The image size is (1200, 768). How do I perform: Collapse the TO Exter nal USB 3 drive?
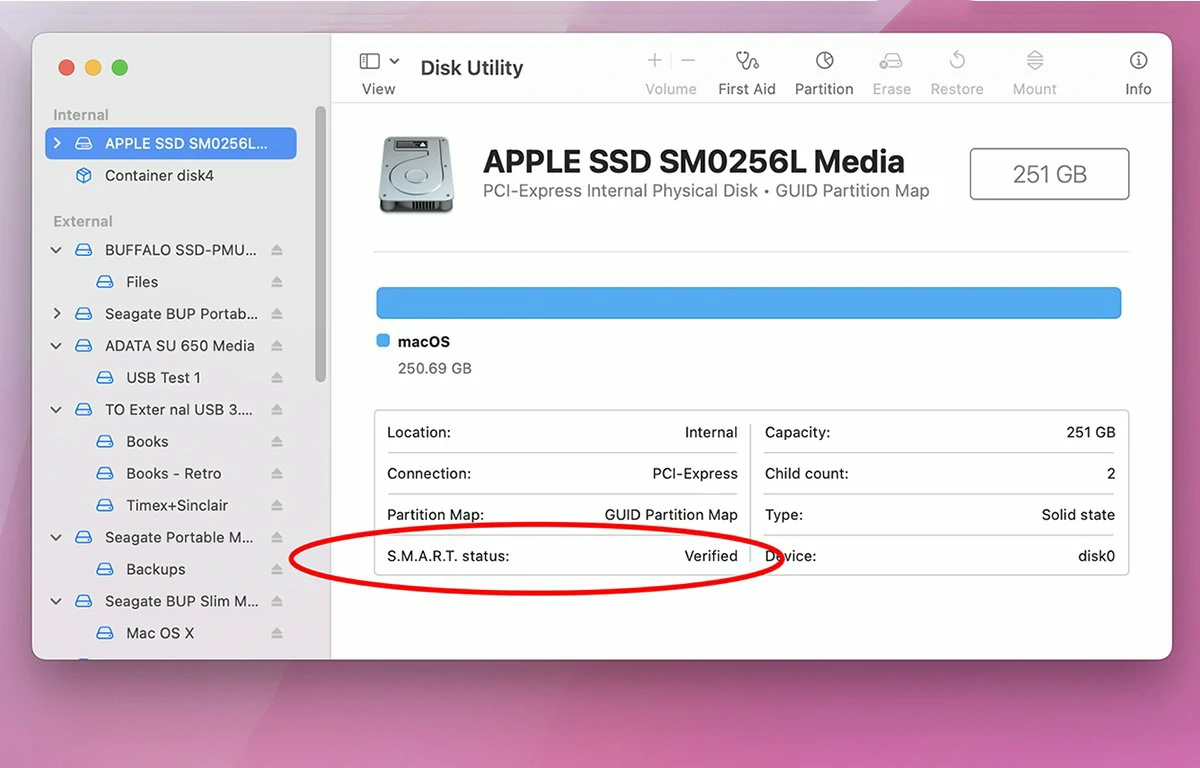click(57, 409)
